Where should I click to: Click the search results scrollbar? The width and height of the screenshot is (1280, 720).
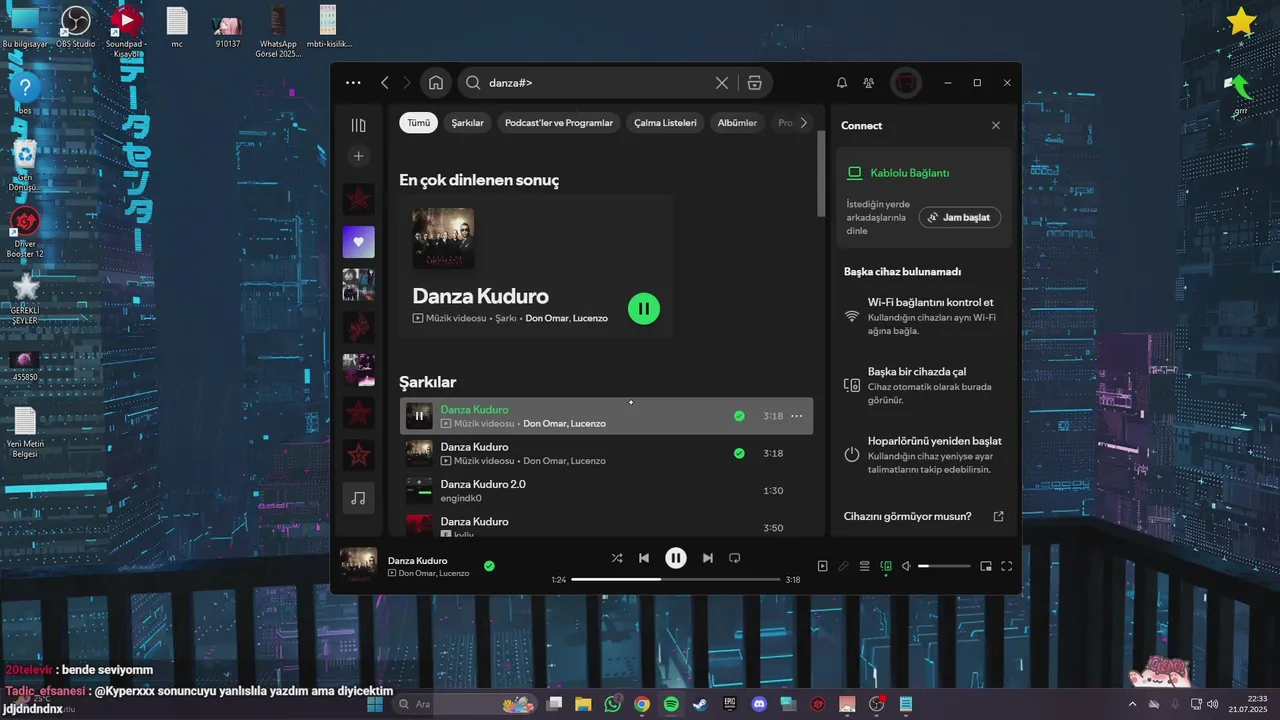(x=822, y=173)
